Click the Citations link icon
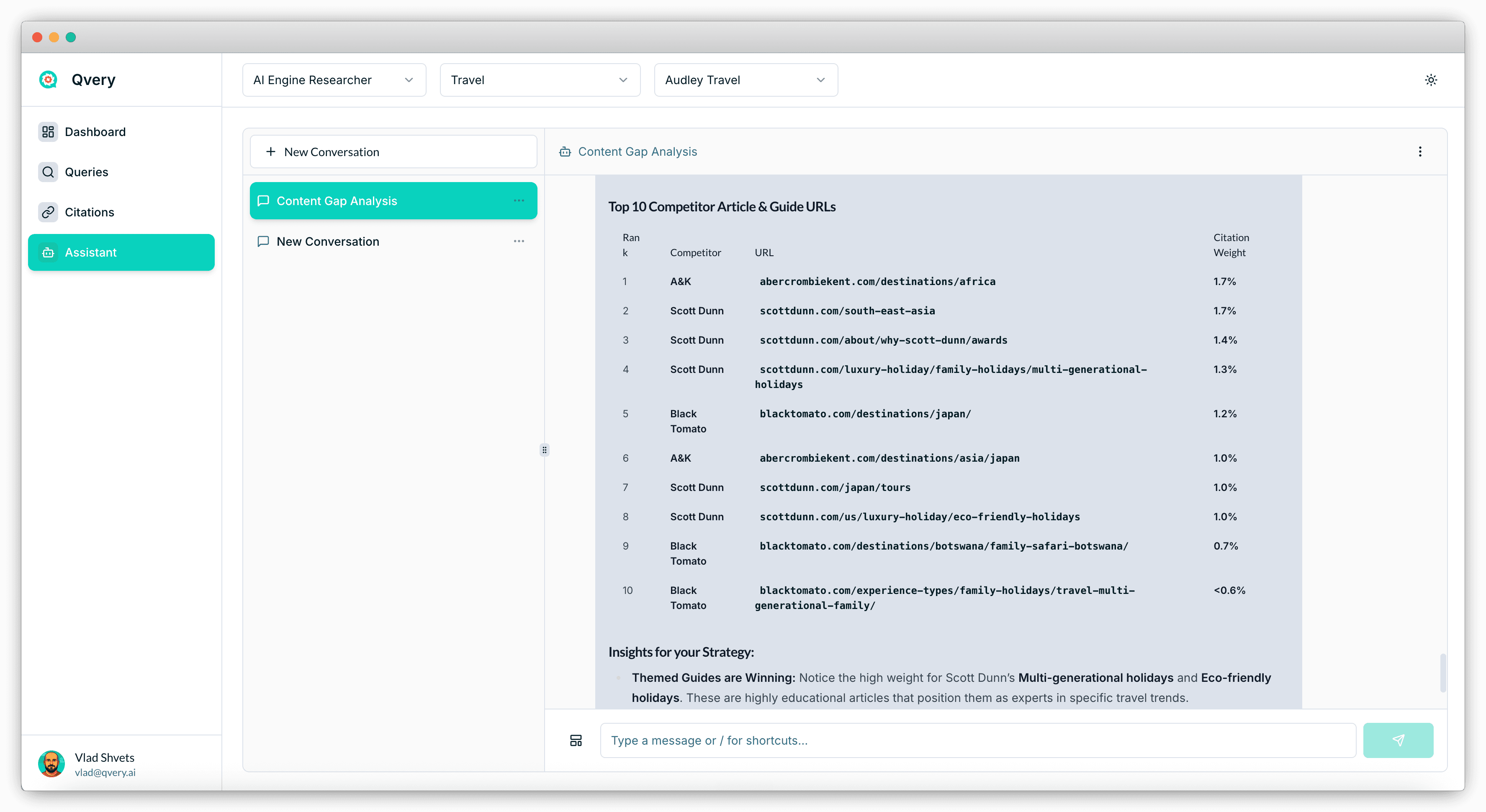Image resolution: width=1486 pixels, height=812 pixels. click(48, 212)
